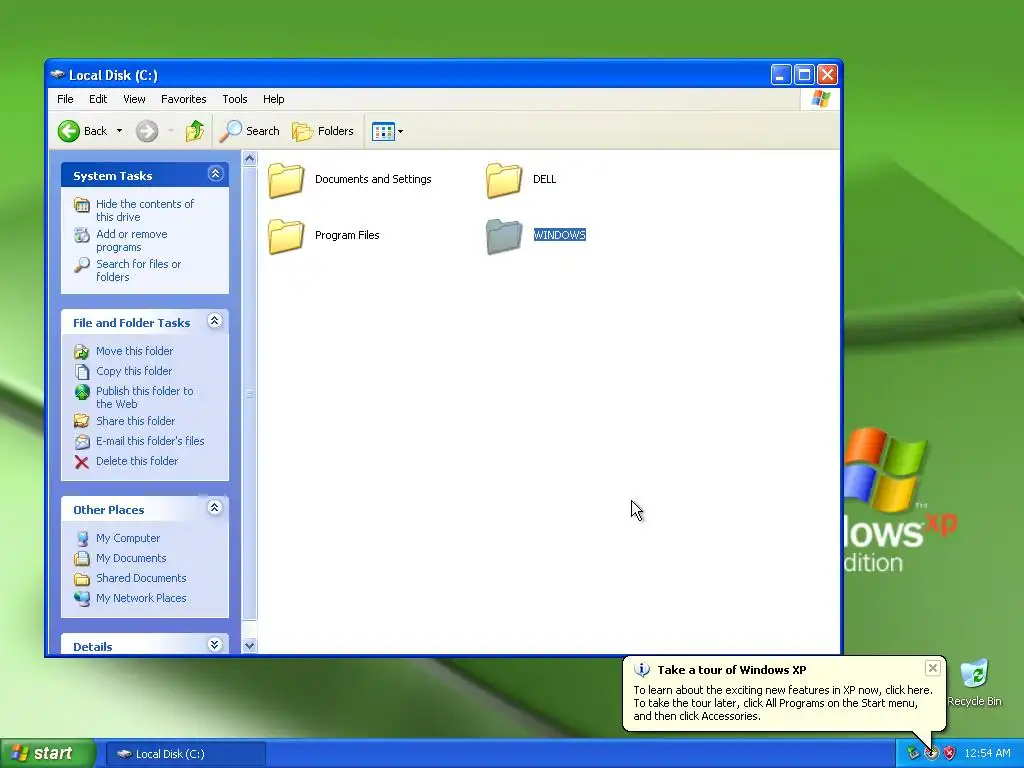Collapse the System Tasks panel
Screen dimensions: 1024x768
(215, 174)
